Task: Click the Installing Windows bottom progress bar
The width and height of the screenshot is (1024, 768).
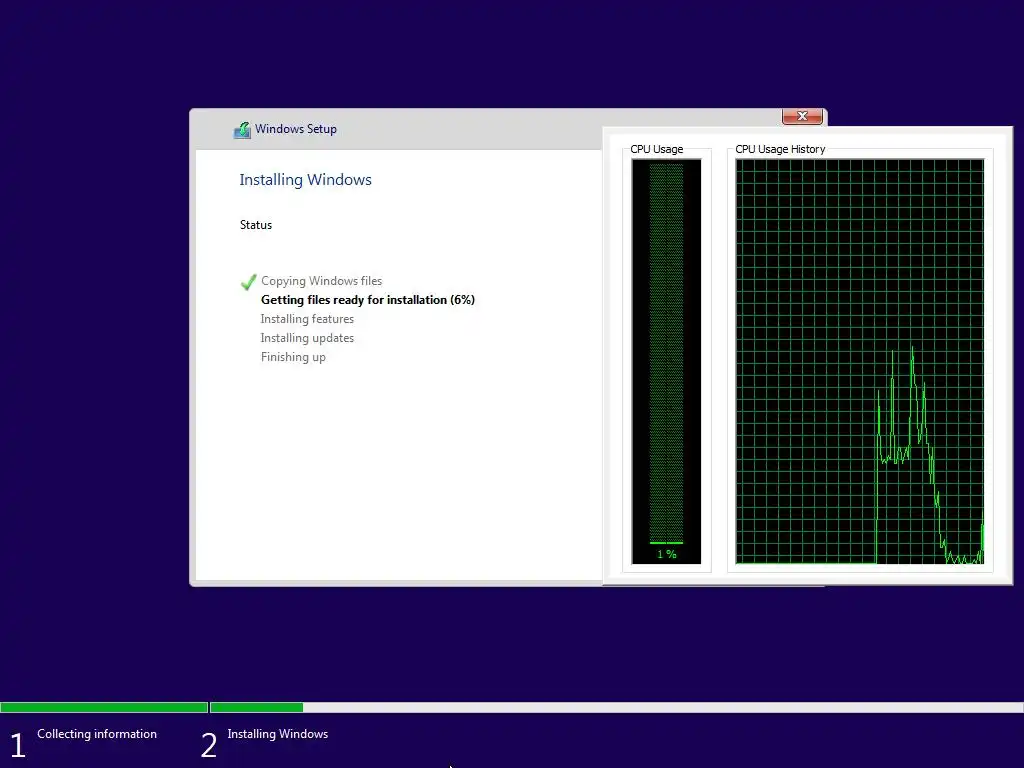Action: tap(616, 707)
